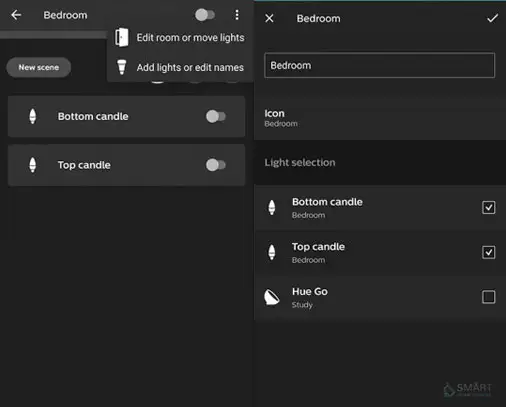Go back using the arrow beside Bedroom

pos(16,15)
